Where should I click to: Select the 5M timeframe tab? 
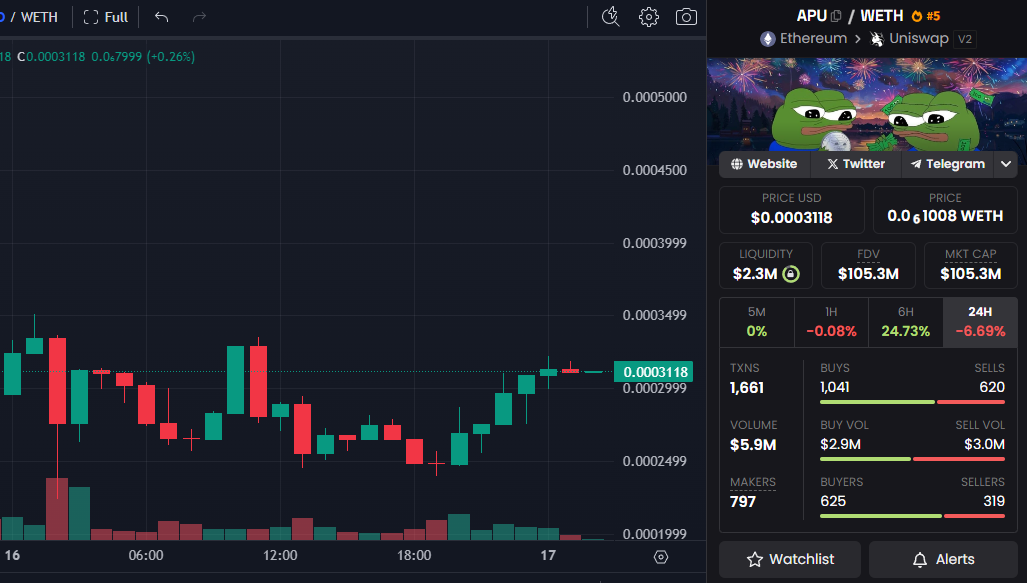[x=756, y=322]
